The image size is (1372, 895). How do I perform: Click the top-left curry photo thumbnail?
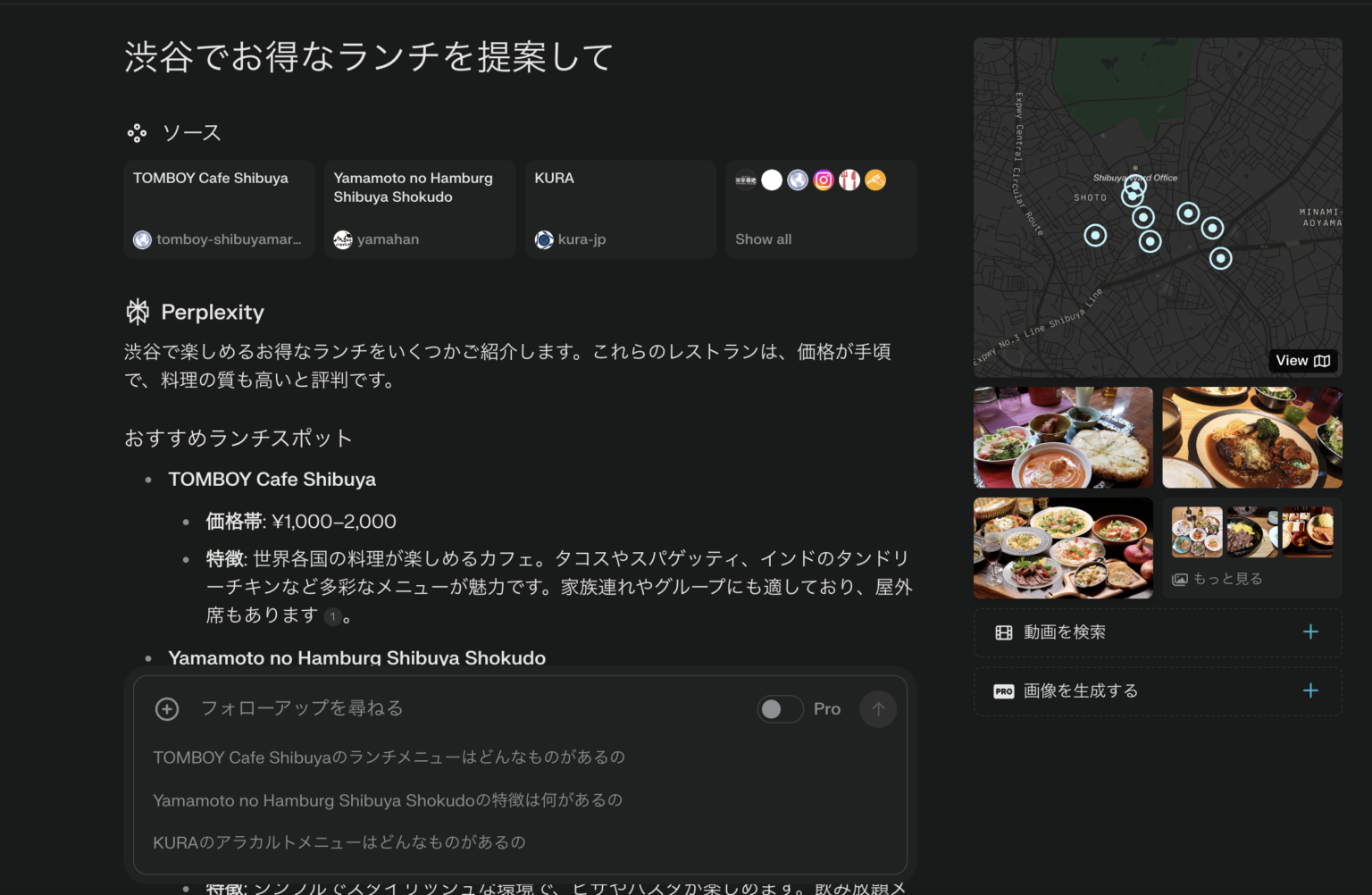[x=1062, y=437]
